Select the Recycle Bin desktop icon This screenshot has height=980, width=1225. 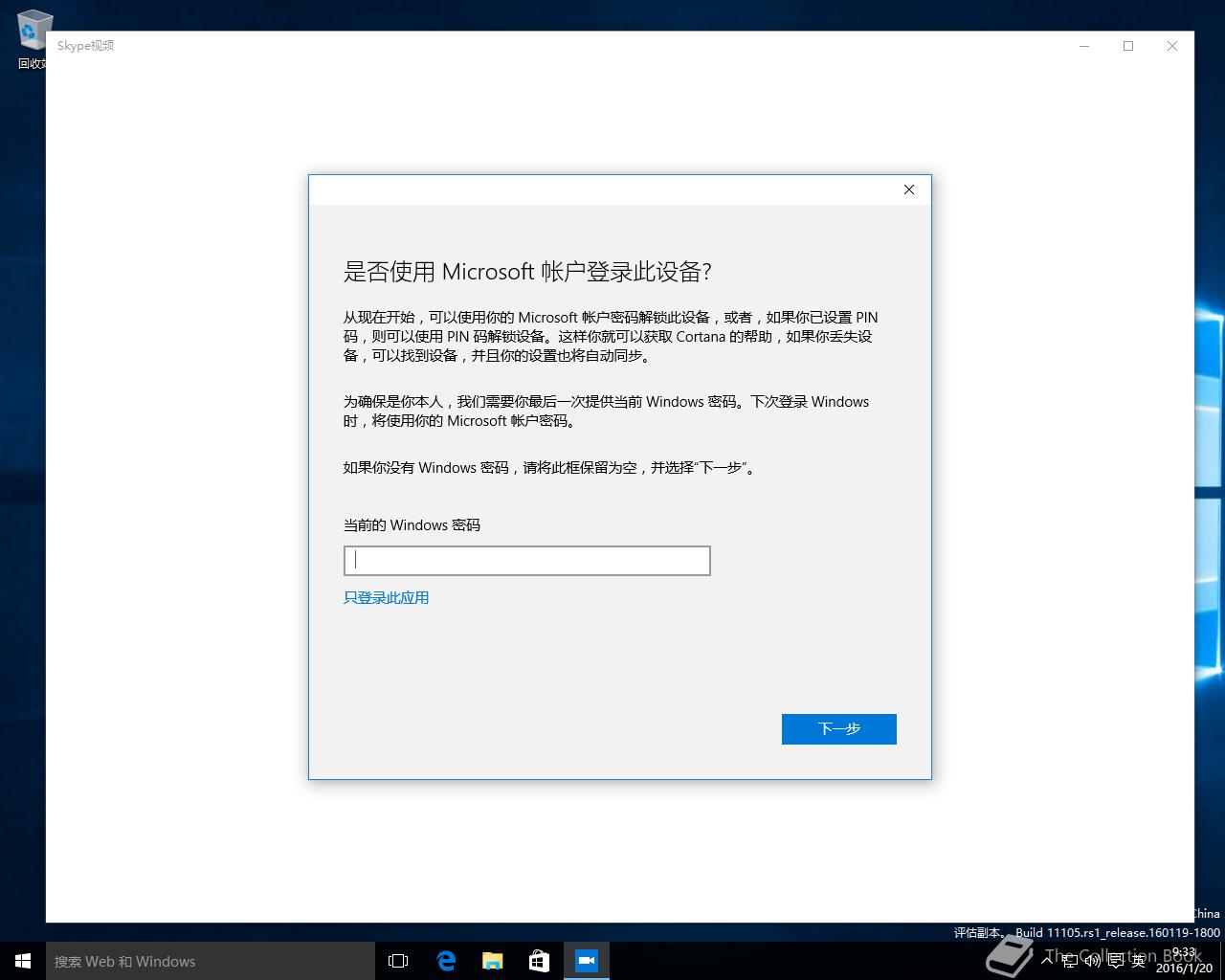click(32, 40)
